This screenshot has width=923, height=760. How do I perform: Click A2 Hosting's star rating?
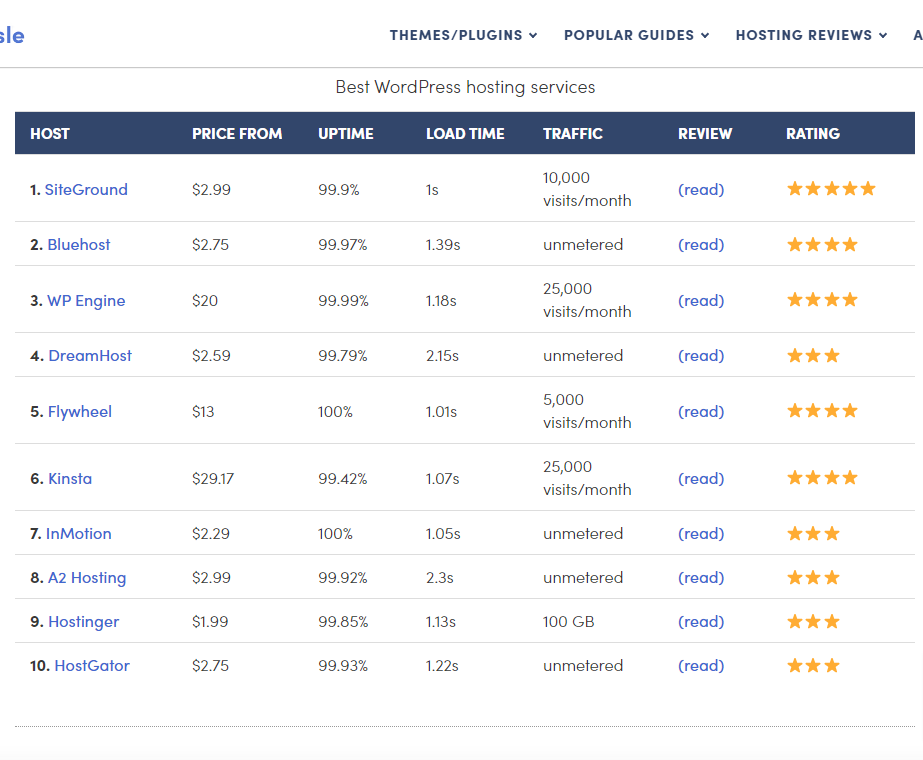(x=814, y=578)
